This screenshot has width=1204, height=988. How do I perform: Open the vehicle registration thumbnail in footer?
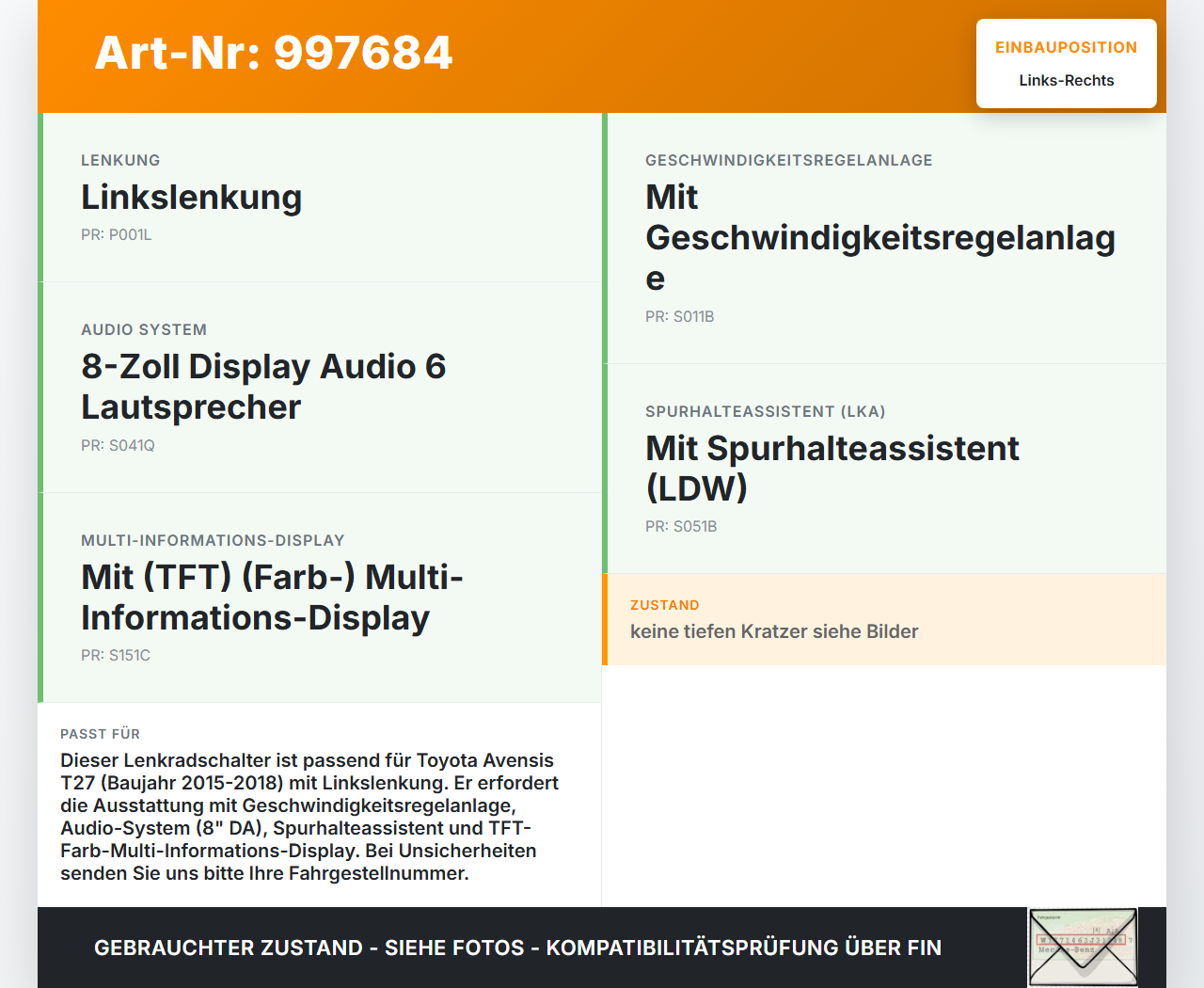point(1083,948)
